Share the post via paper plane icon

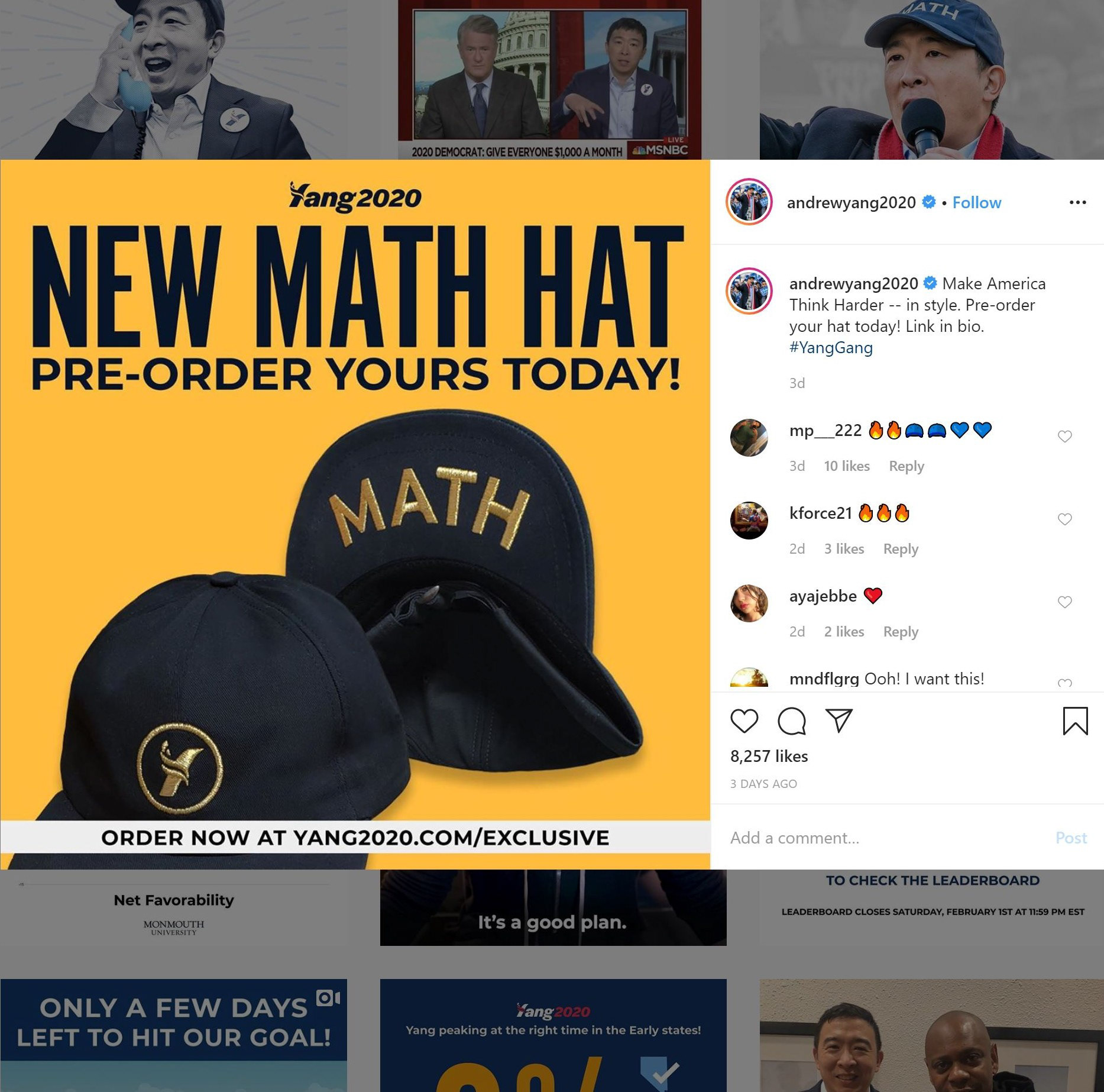[838, 721]
